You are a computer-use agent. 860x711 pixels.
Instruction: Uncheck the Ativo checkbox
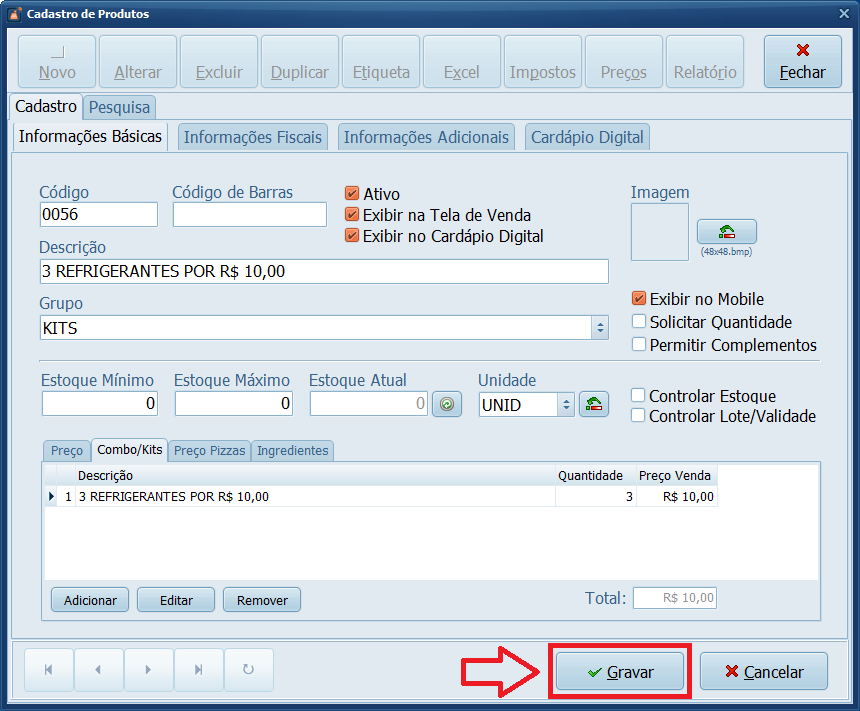point(352,194)
